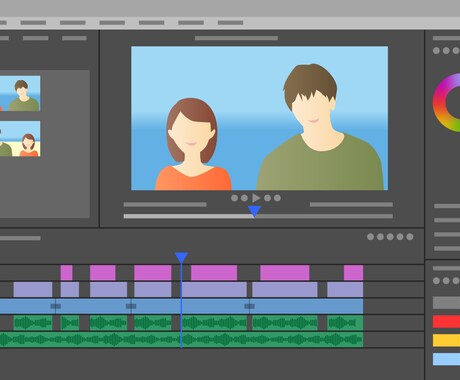This screenshot has width=460, height=380.
Task: Select the media thumbnail showing the man alone
Action: [20, 94]
